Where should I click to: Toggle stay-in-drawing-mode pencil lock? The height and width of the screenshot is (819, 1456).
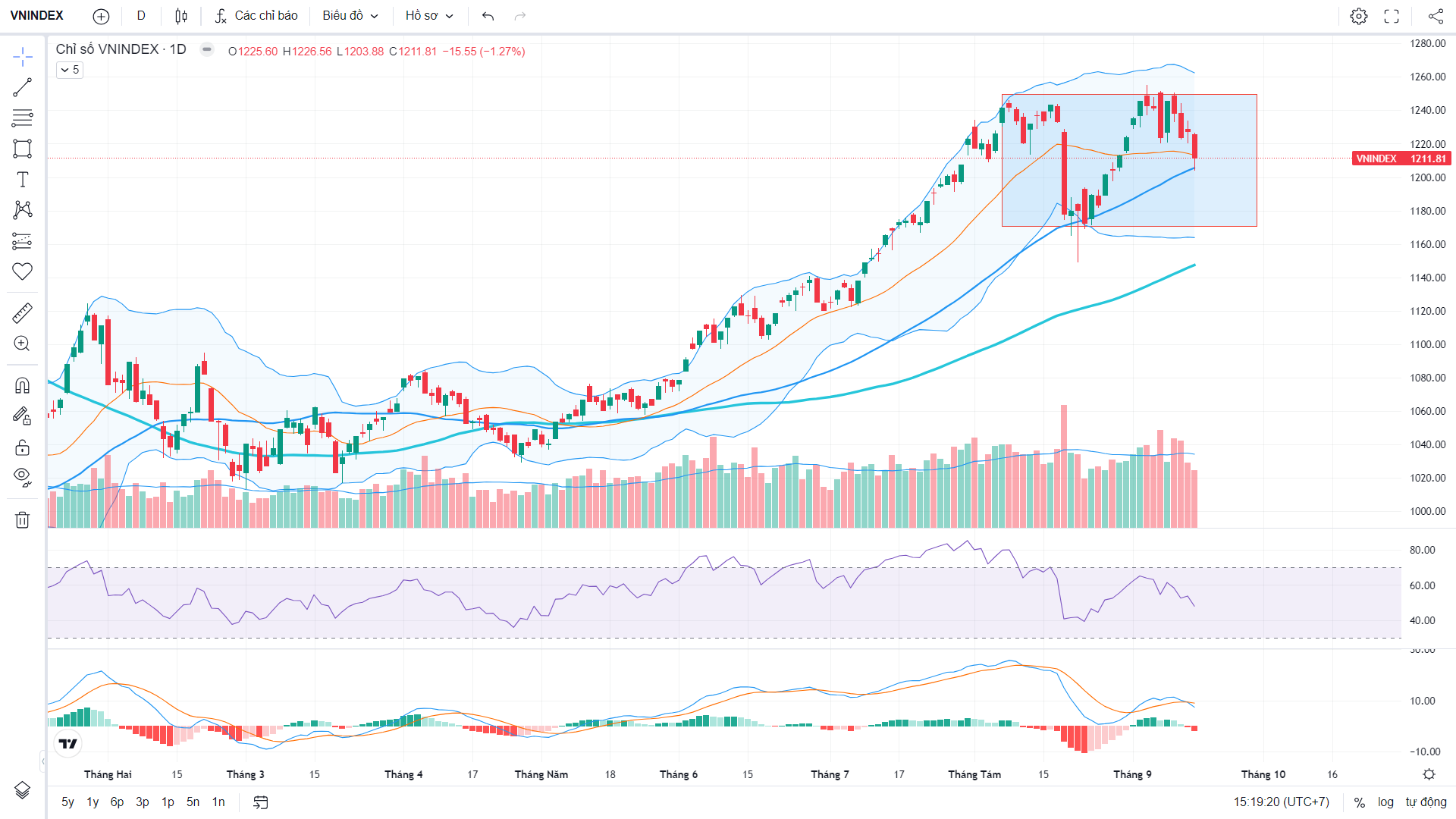[x=22, y=416]
